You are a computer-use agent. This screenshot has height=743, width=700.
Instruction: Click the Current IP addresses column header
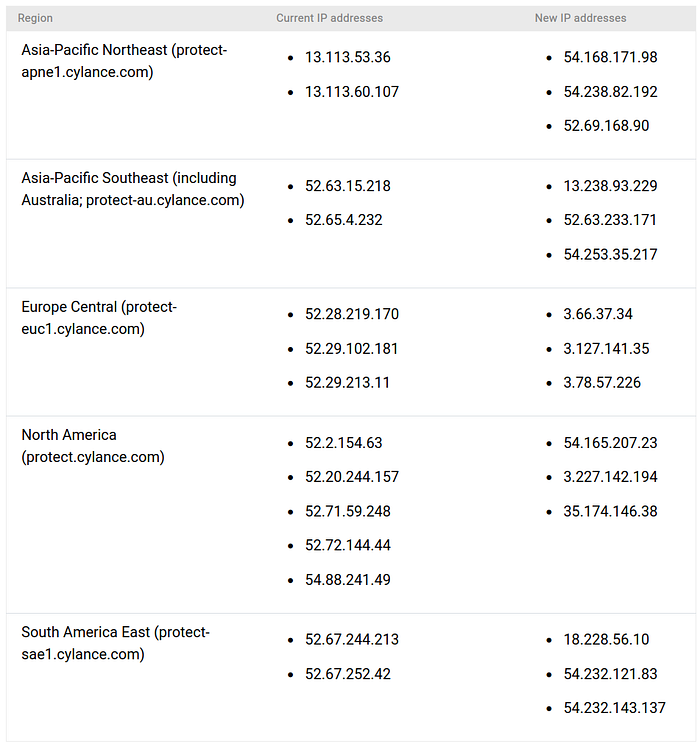point(329,18)
